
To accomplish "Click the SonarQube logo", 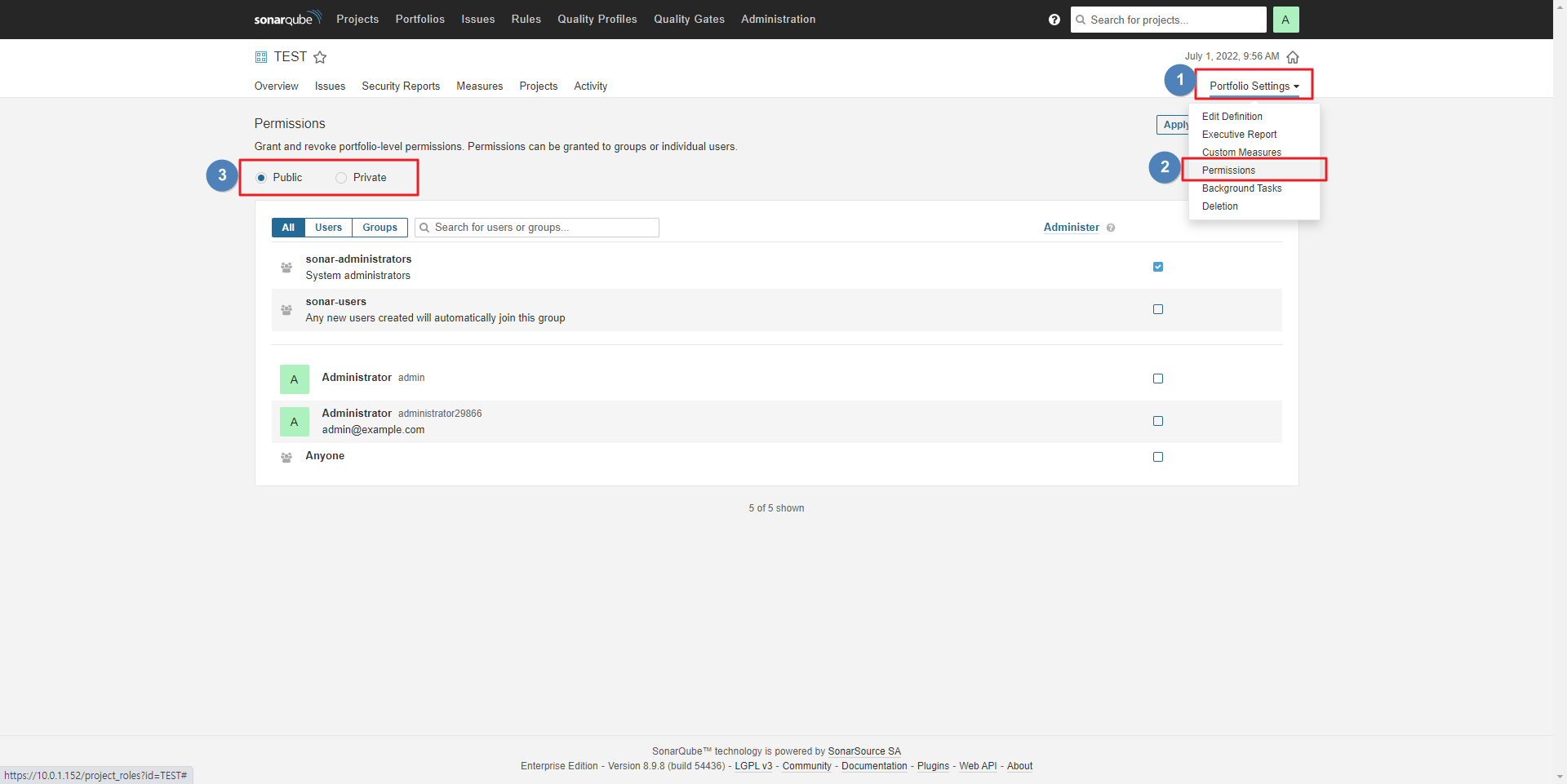I will point(287,19).
